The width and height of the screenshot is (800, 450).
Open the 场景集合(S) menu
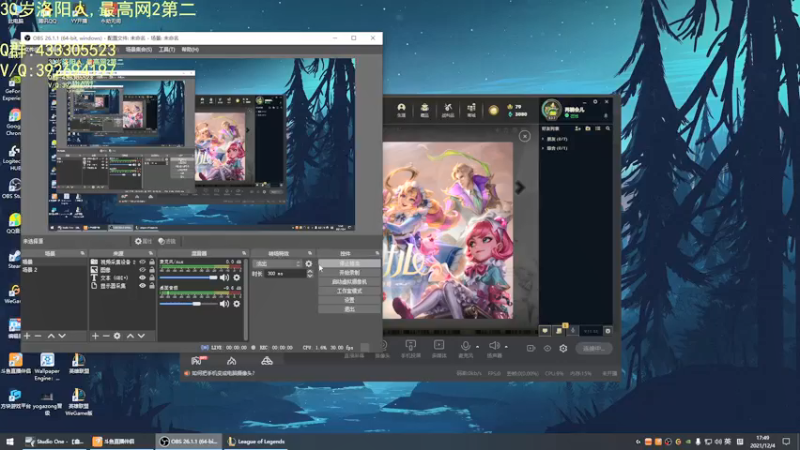click(x=139, y=49)
